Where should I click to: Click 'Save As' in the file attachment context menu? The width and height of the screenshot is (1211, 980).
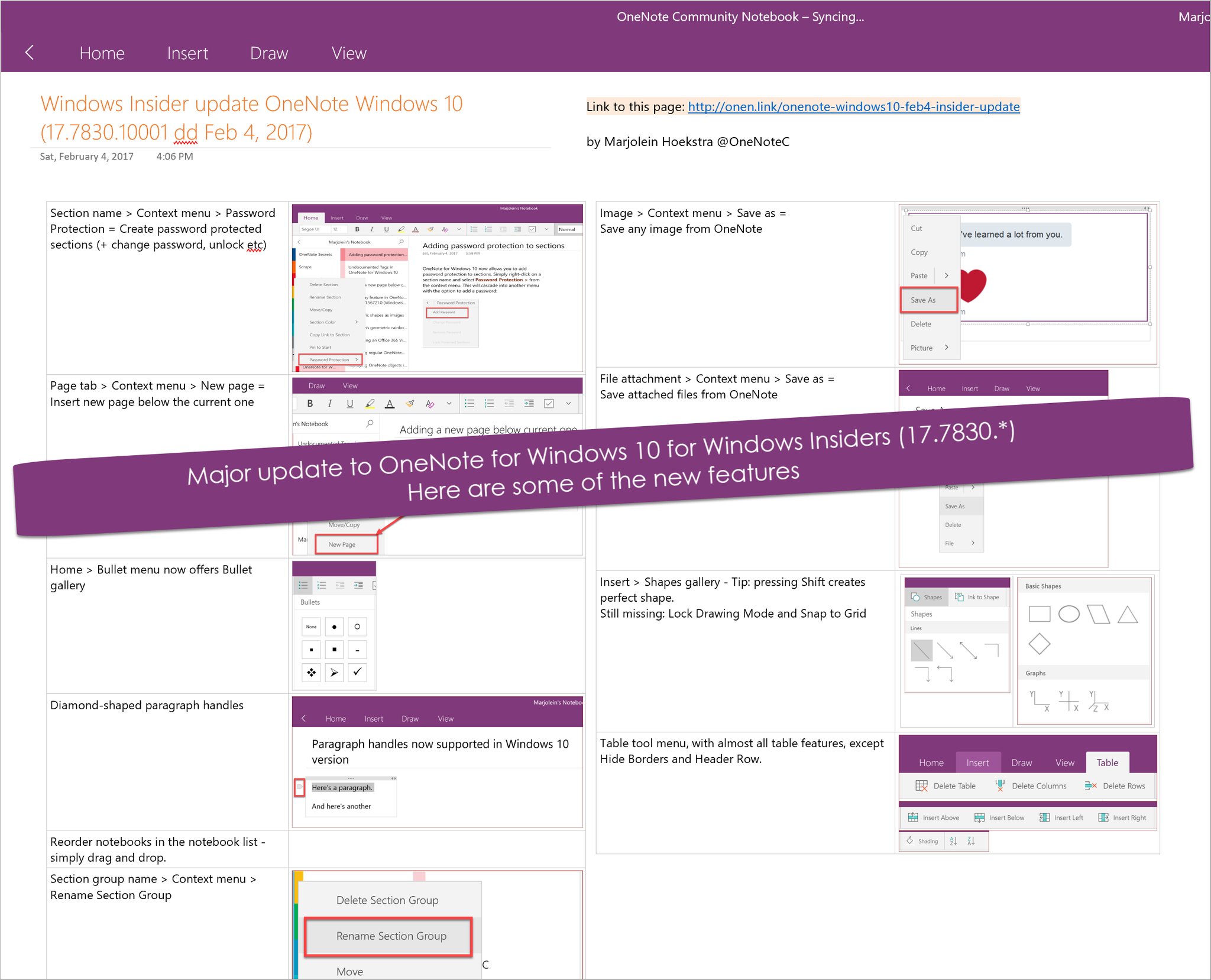pyautogui.click(x=961, y=507)
